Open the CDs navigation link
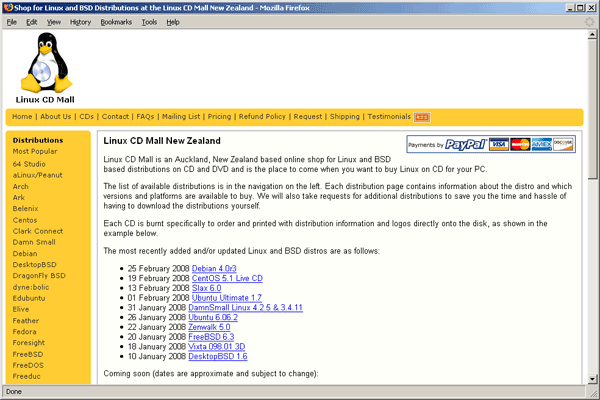Viewport: 600px width, 400px height. pos(86,116)
